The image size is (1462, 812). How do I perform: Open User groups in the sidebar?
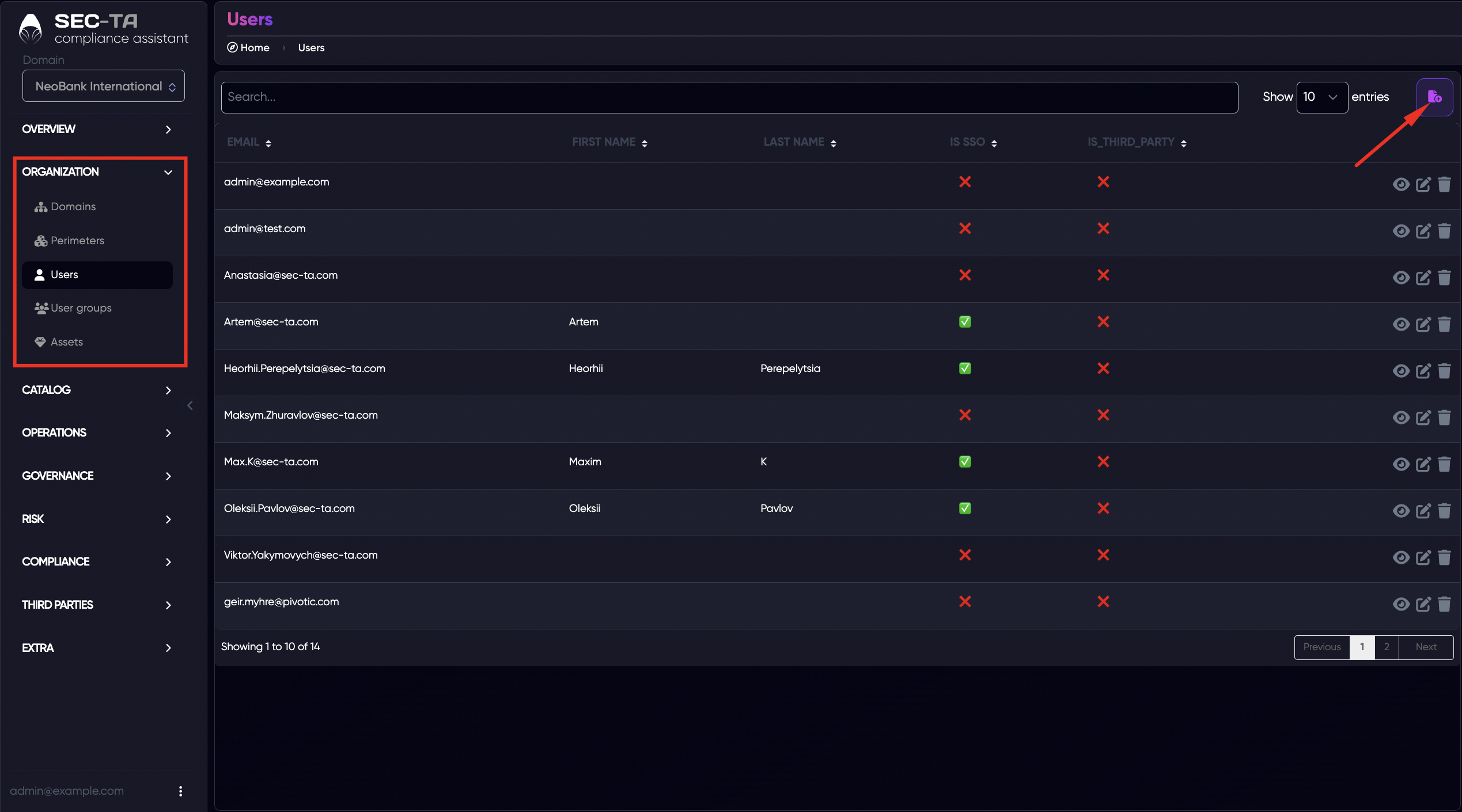(x=97, y=308)
